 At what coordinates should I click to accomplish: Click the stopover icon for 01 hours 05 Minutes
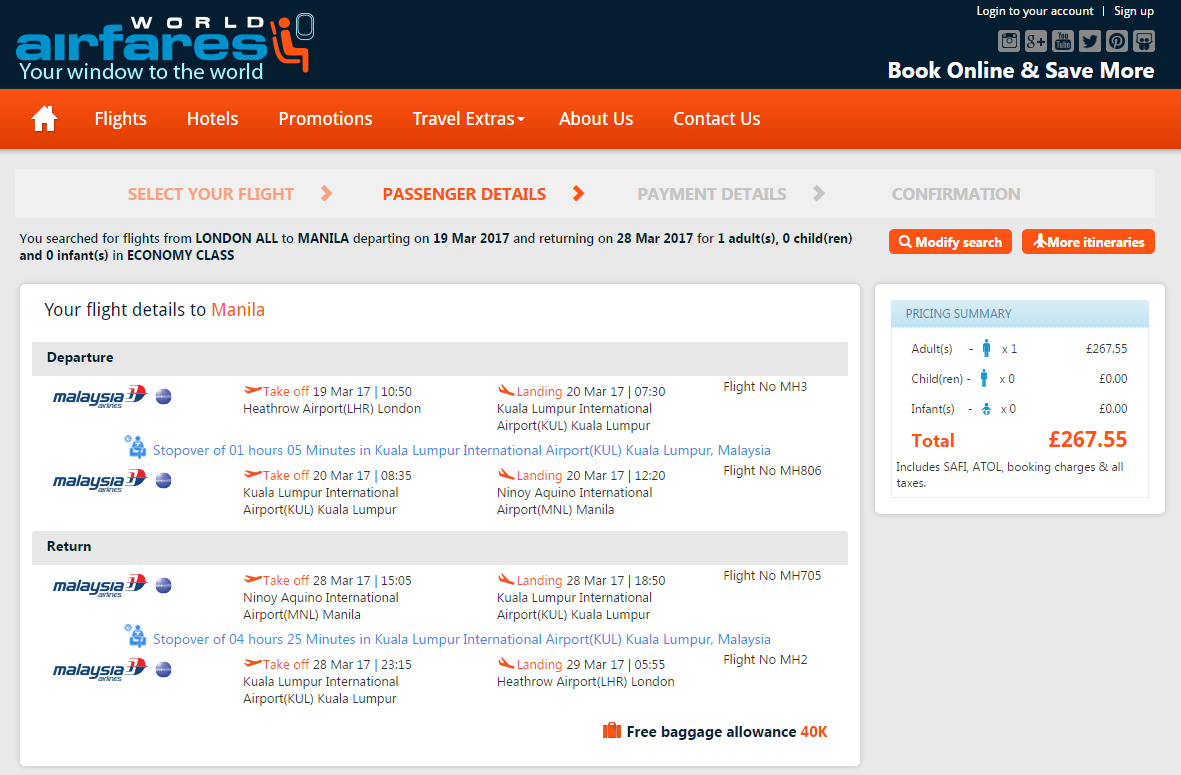pyautogui.click(x=136, y=447)
